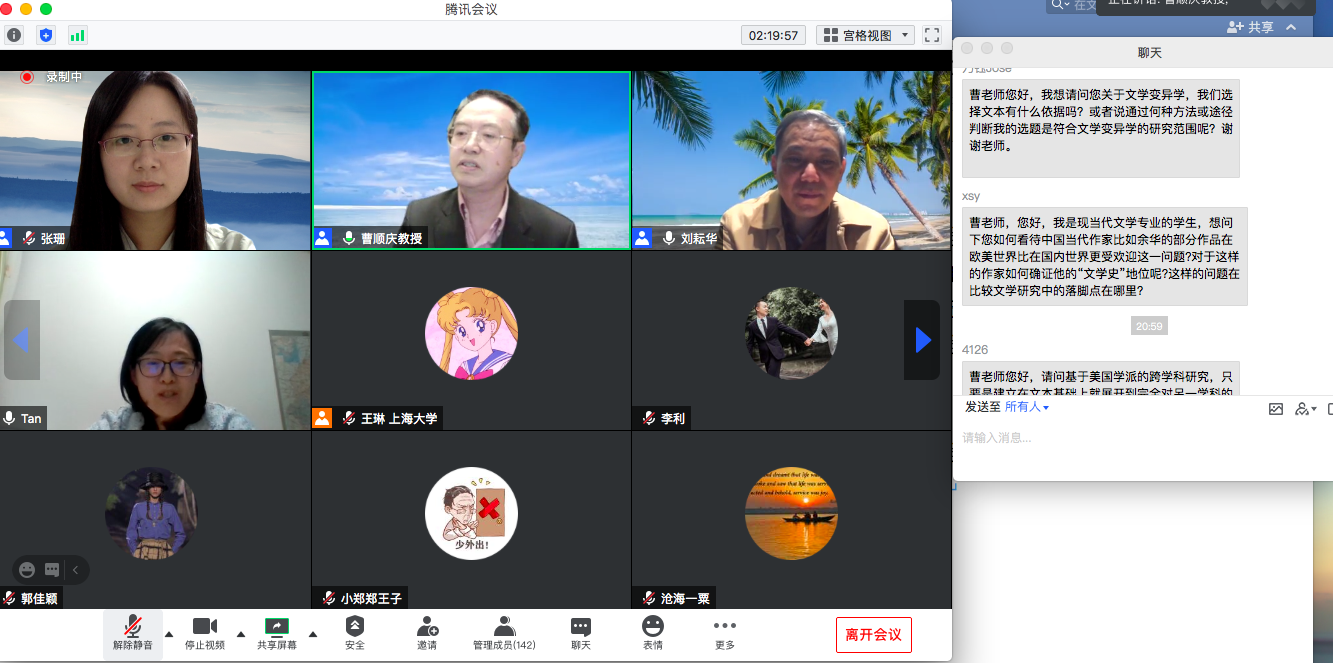Screen dimensions: 1333x663
Task: Click the 邀请 invite icon
Action: (x=427, y=633)
